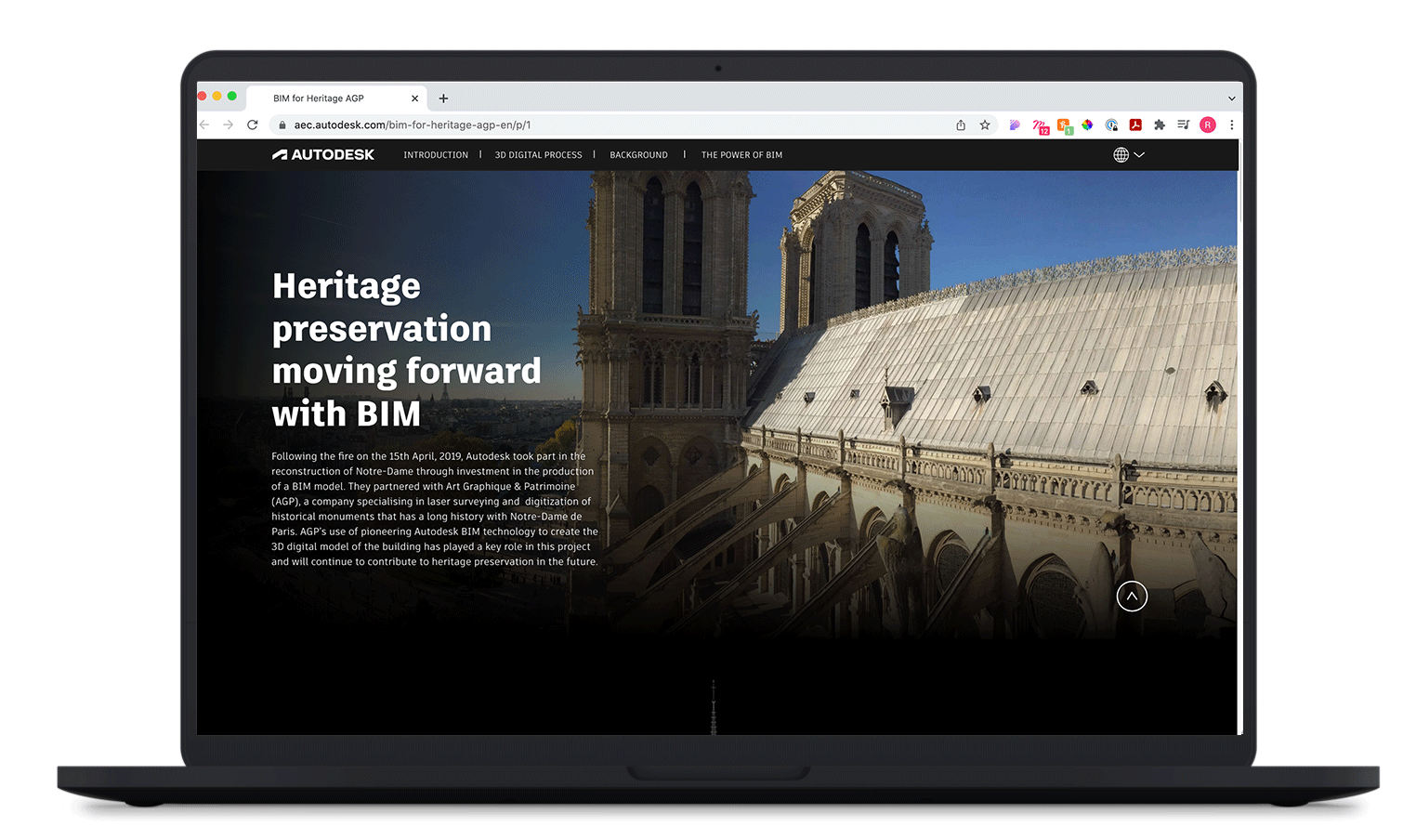The width and height of the screenshot is (1403, 840).
Task: Click the Autodesk logo
Action: (323, 155)
